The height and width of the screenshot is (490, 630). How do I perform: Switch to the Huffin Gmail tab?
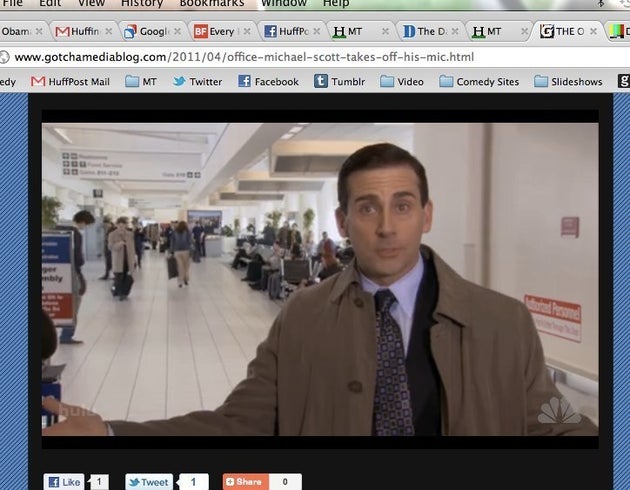coord(84,31)
